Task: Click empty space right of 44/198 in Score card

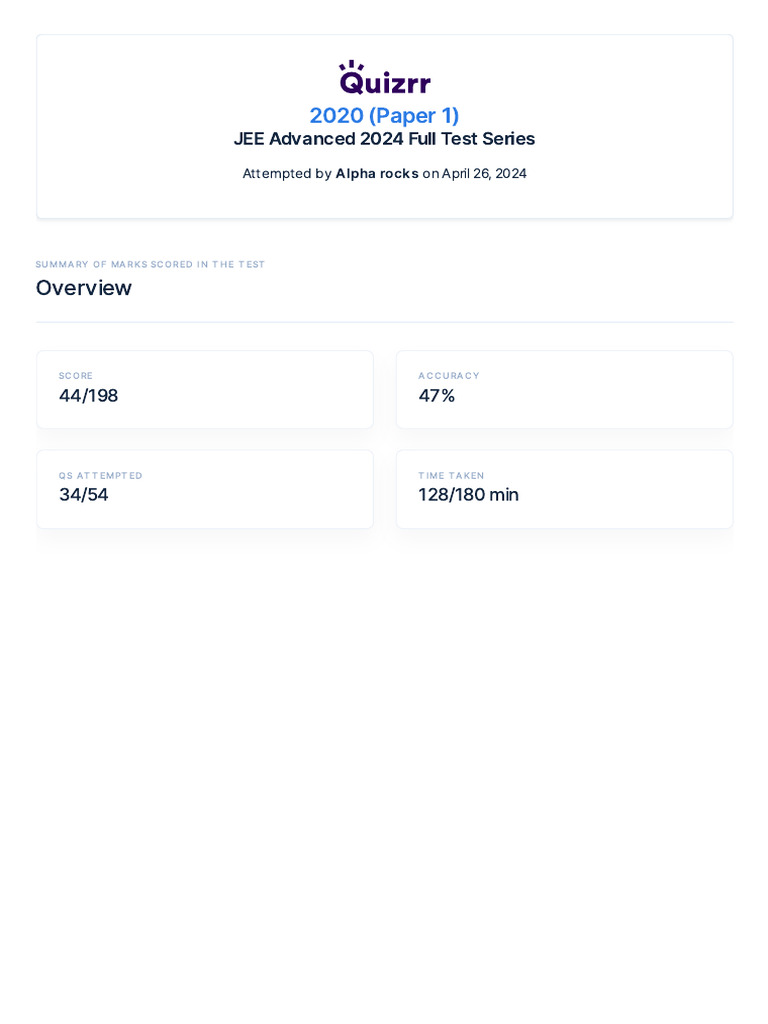Action: pyautogui.click(x=250, y=396)
